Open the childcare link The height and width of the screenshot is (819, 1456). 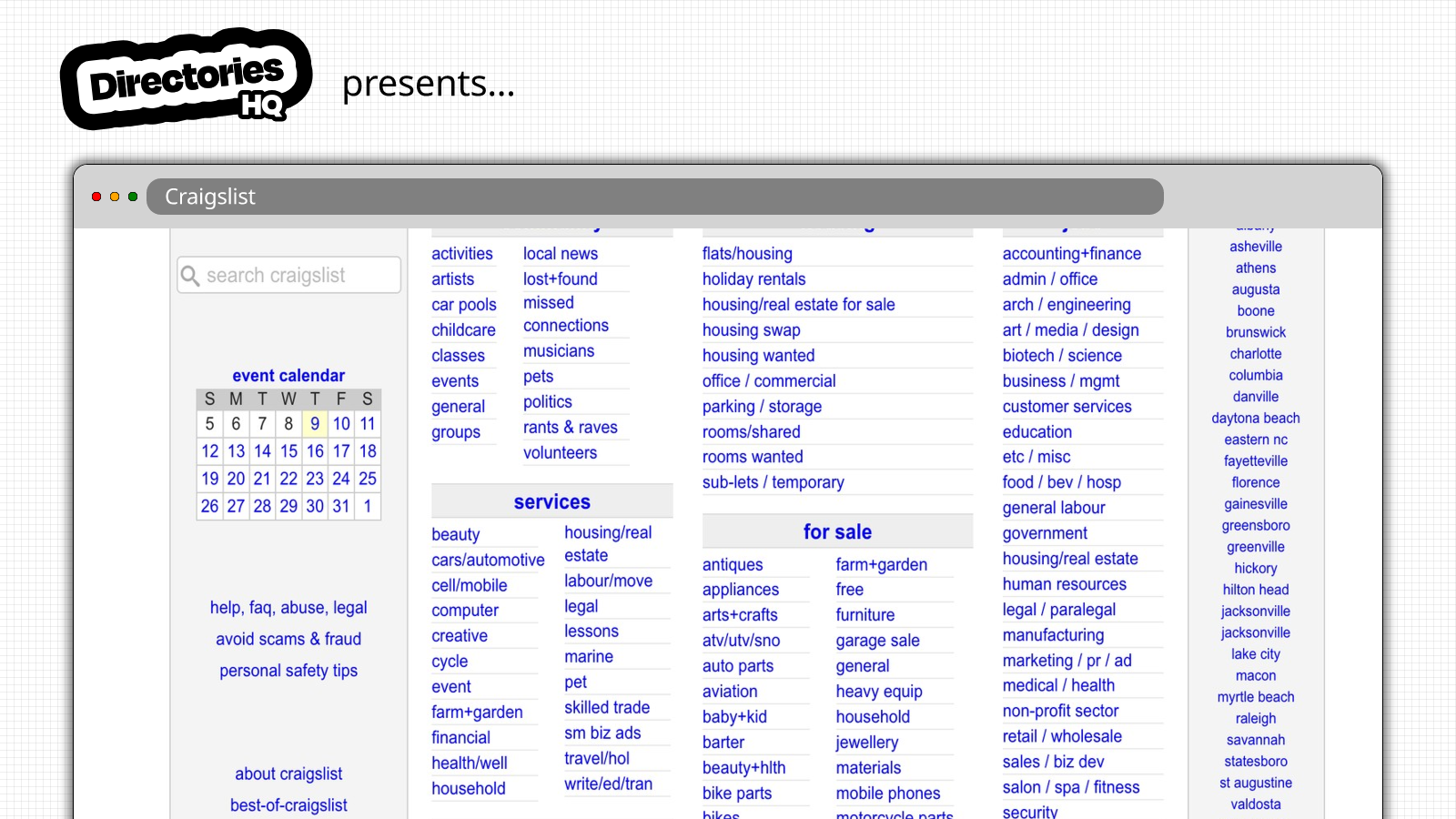point(464,330)
